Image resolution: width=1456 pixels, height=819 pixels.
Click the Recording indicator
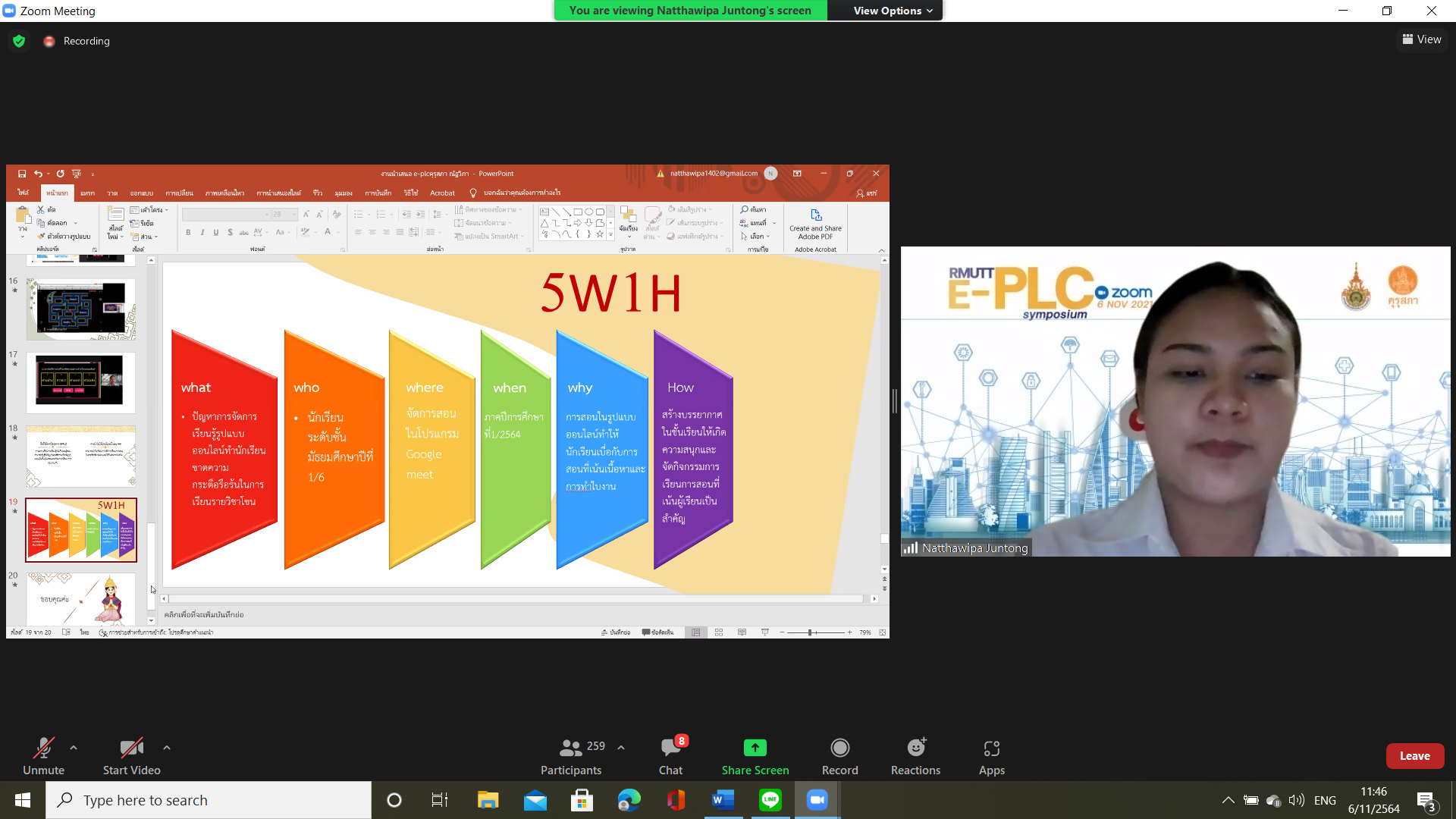[x=77, y=41]
